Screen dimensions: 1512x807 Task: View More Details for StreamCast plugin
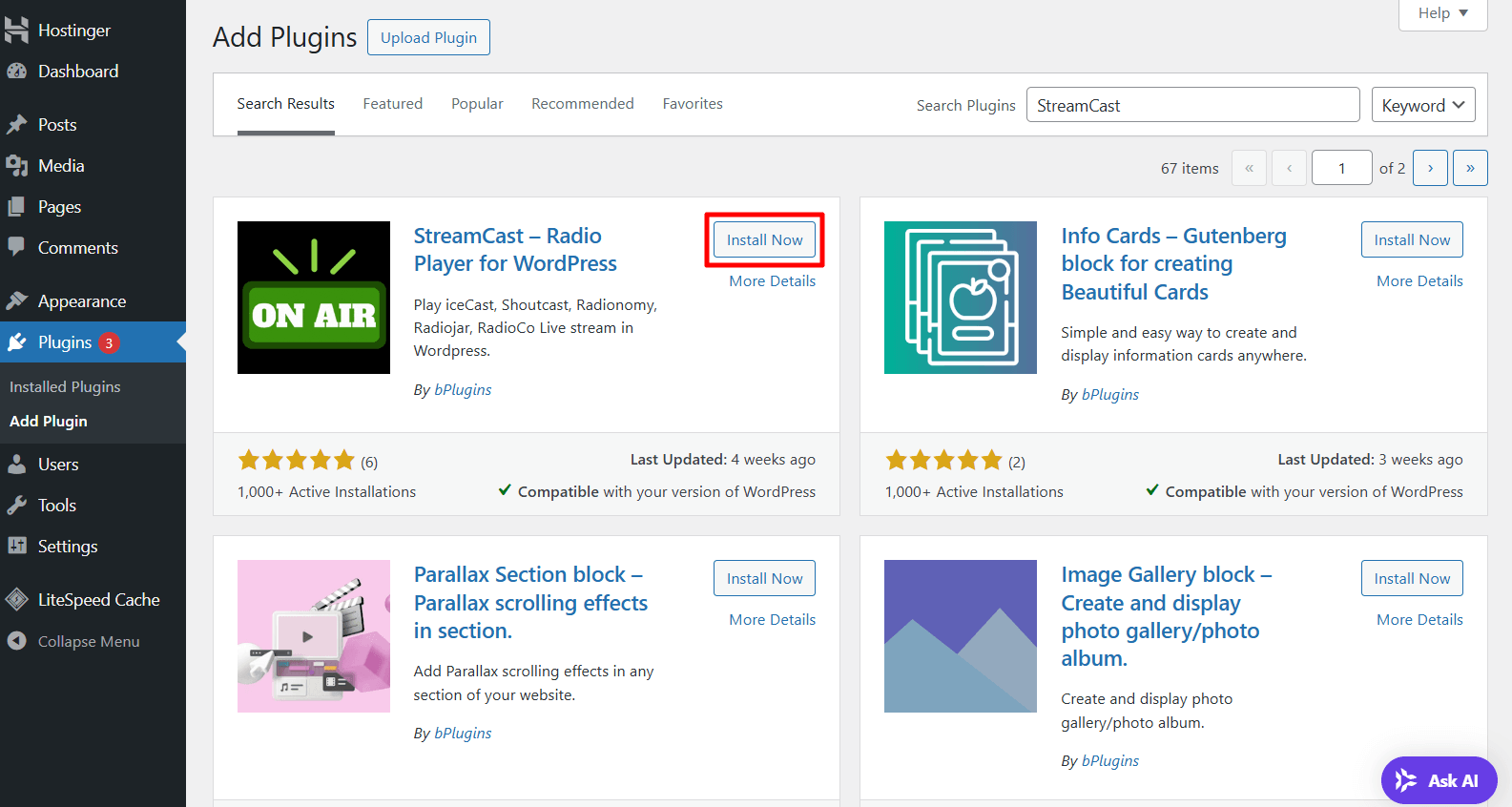[x=773, y=281]
